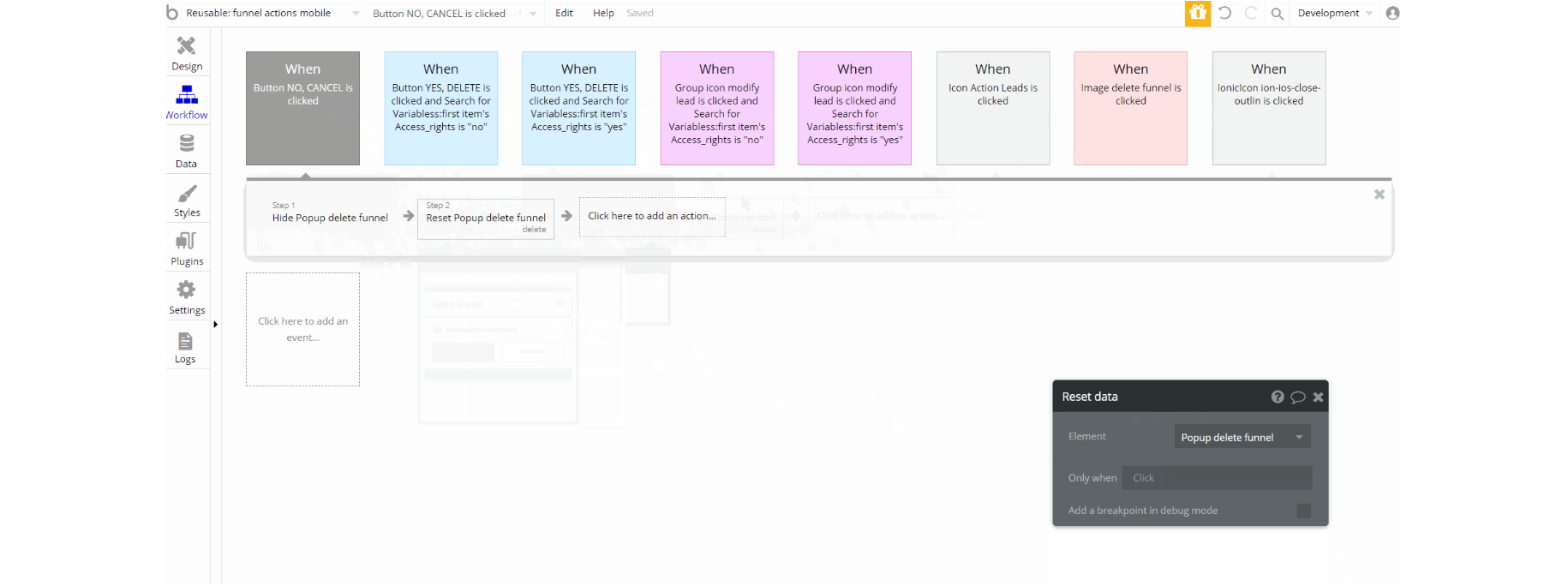Viewport: 1568px width, 586px height.
Task: Open the Plugins tab icon
Action: (186, 241)
